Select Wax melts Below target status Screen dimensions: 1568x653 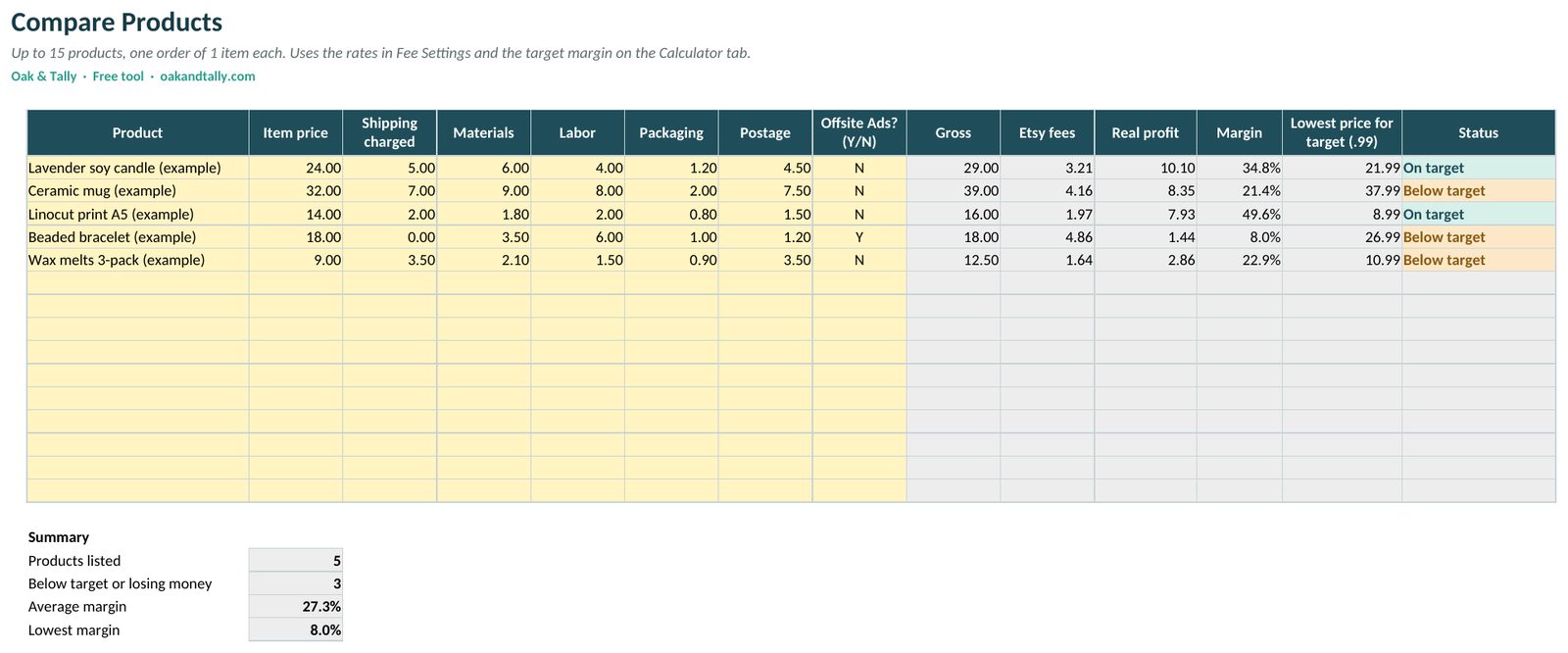pyautogui.click(x=1478, y=260)
